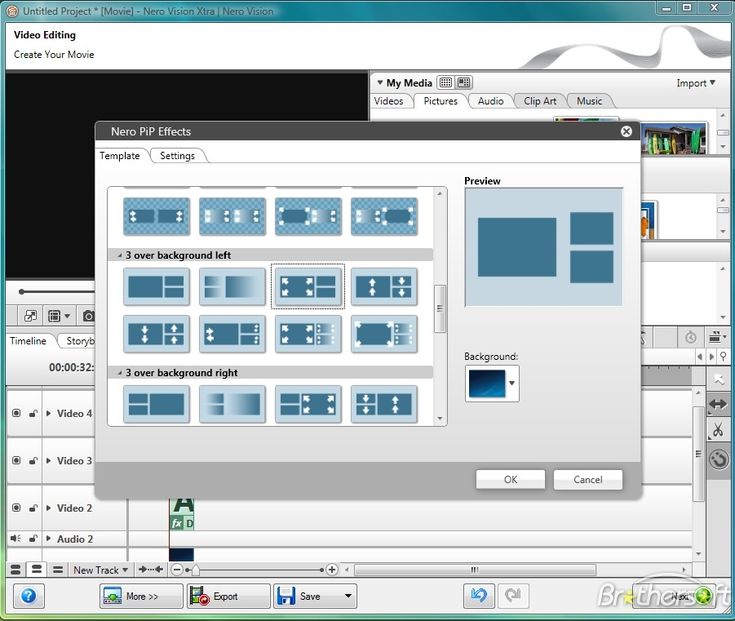Image resolution: width=735 pixels, height=621 pixels.
Task: Open the Music tab in My Media
Action: [589, 101]
